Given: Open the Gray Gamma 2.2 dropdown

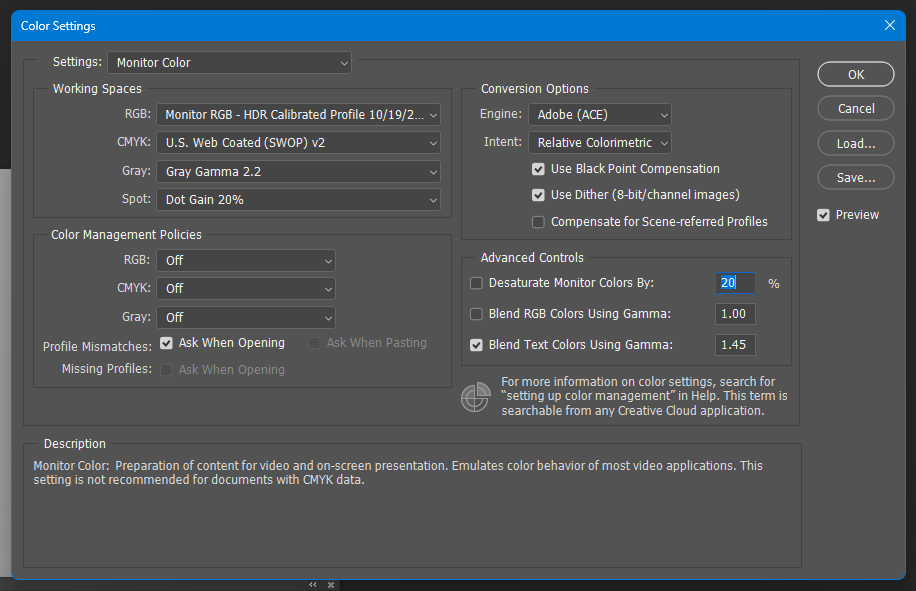Looking at the screenshot, I should click(298, 172).
